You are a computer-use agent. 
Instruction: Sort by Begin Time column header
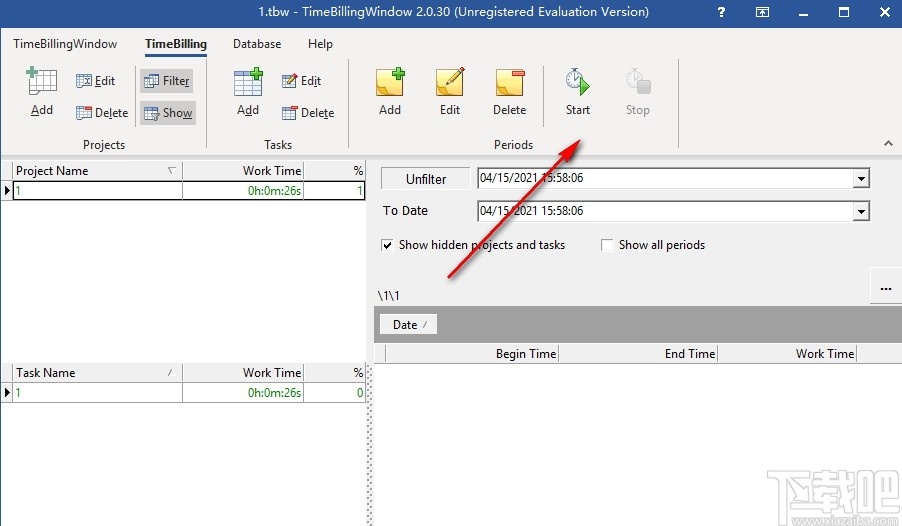[x=472, y=353]
